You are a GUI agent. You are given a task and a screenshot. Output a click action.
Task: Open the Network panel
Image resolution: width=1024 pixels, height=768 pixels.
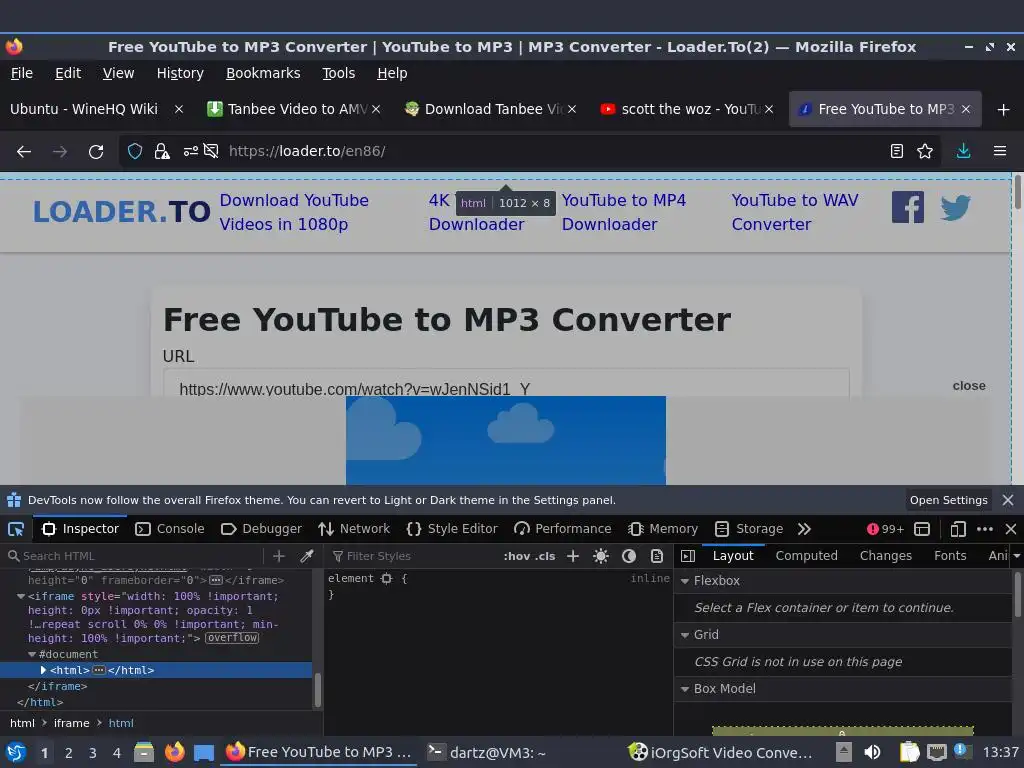pyautogui.click(x=354, y=529)
